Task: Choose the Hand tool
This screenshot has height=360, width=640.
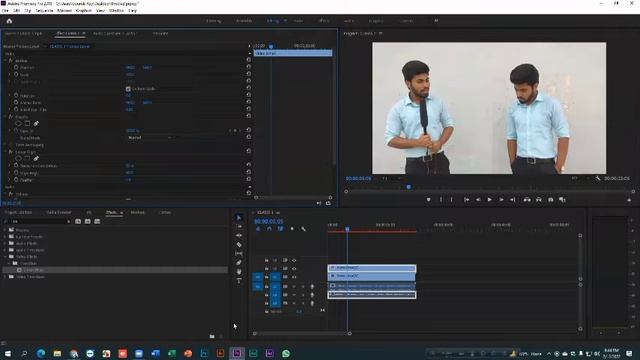Action: tap(239, 271)
